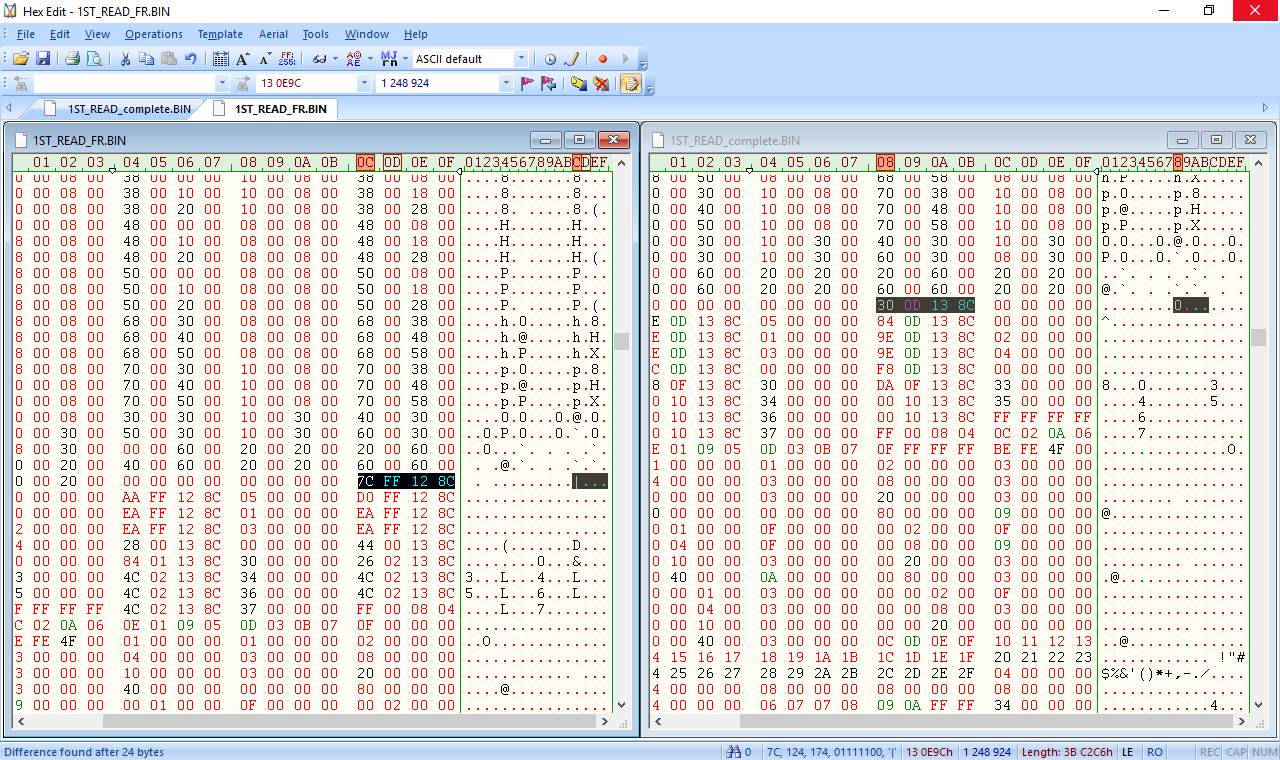Toggle LE endian indicator in status bar

pos(1127,752)
